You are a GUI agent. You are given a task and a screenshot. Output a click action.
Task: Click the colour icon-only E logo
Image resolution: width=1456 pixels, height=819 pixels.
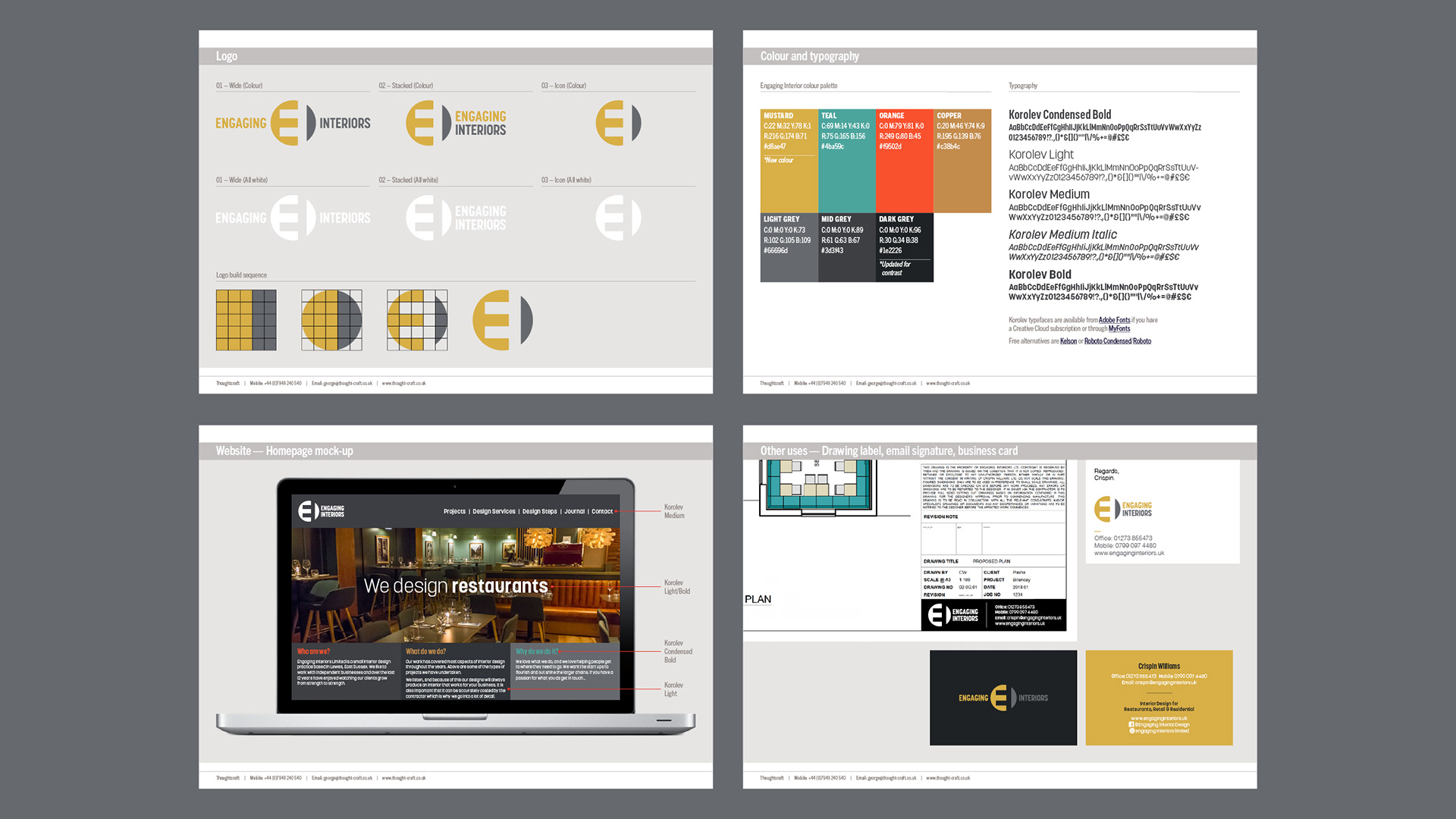click(x=618, y=123)
